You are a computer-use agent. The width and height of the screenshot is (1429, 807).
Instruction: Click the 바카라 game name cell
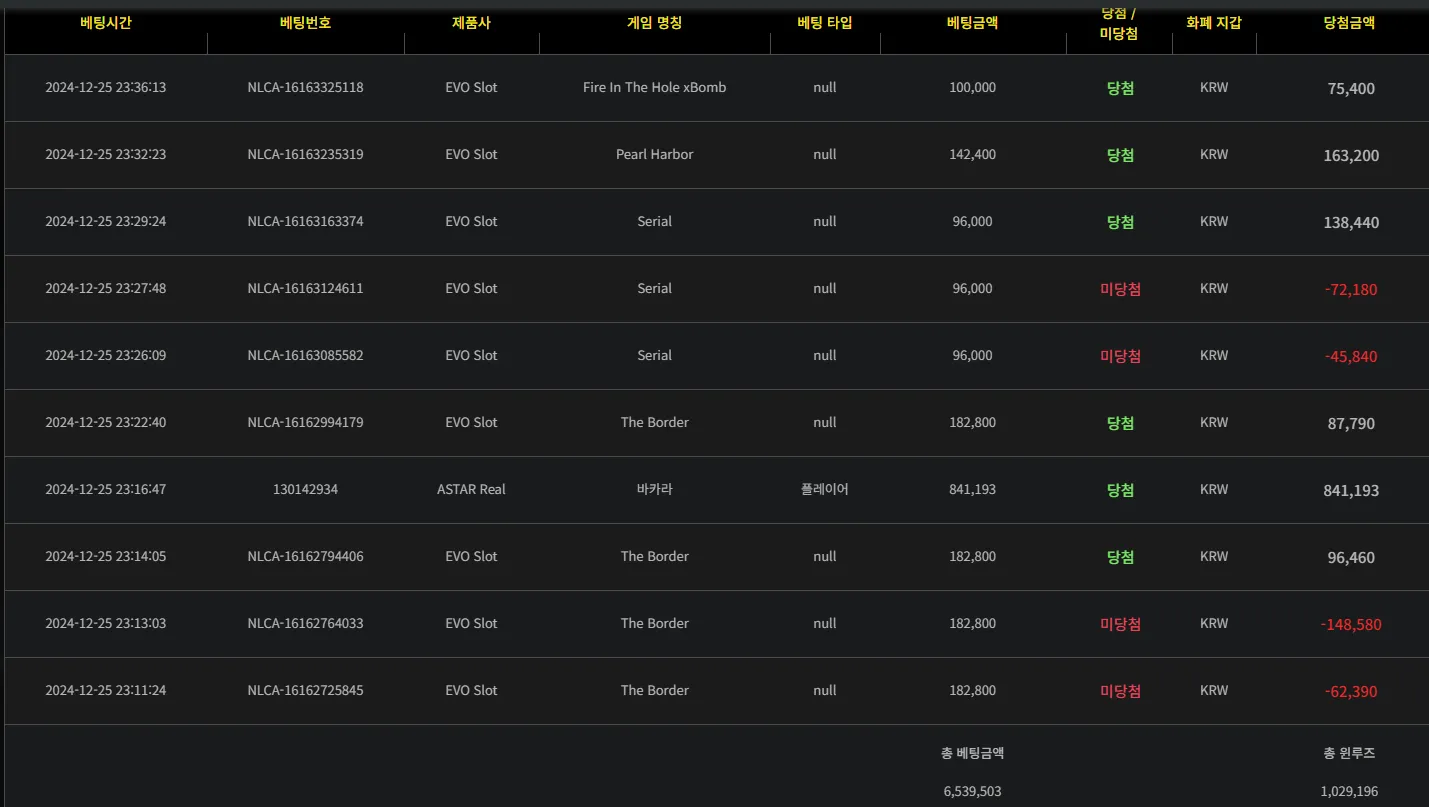pyautogui.click(x=654, y=489)
